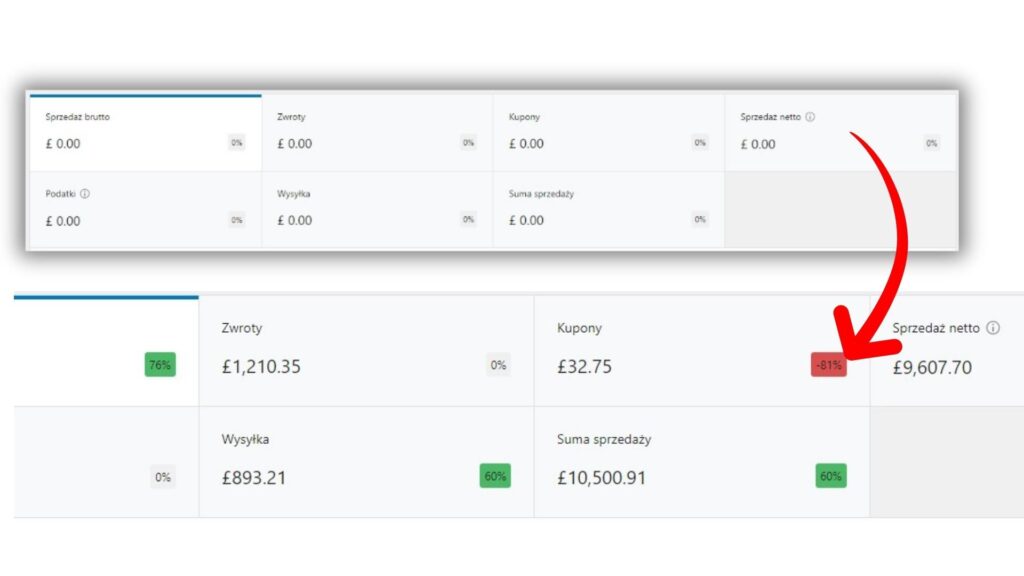Viewport: 1024px width, 576px height.
Task: Click the Zwroty £1,210.35 amount
Action: (x=261, y=367)
